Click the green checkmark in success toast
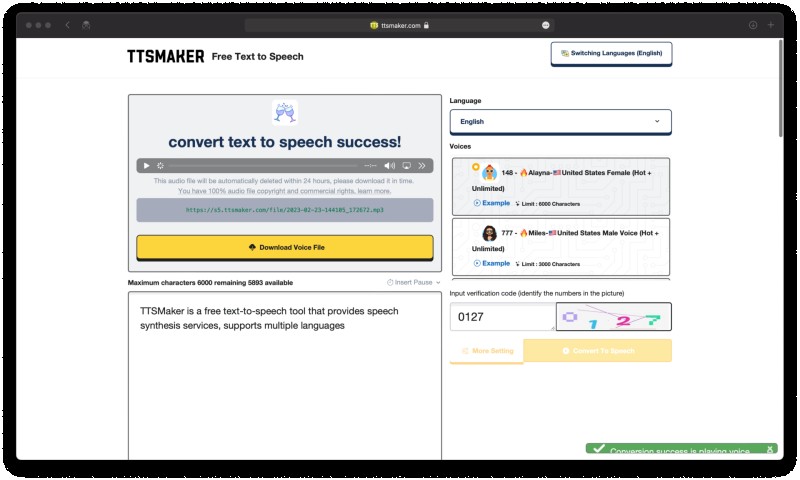This screenshot has width=800, height=480. 599,448
